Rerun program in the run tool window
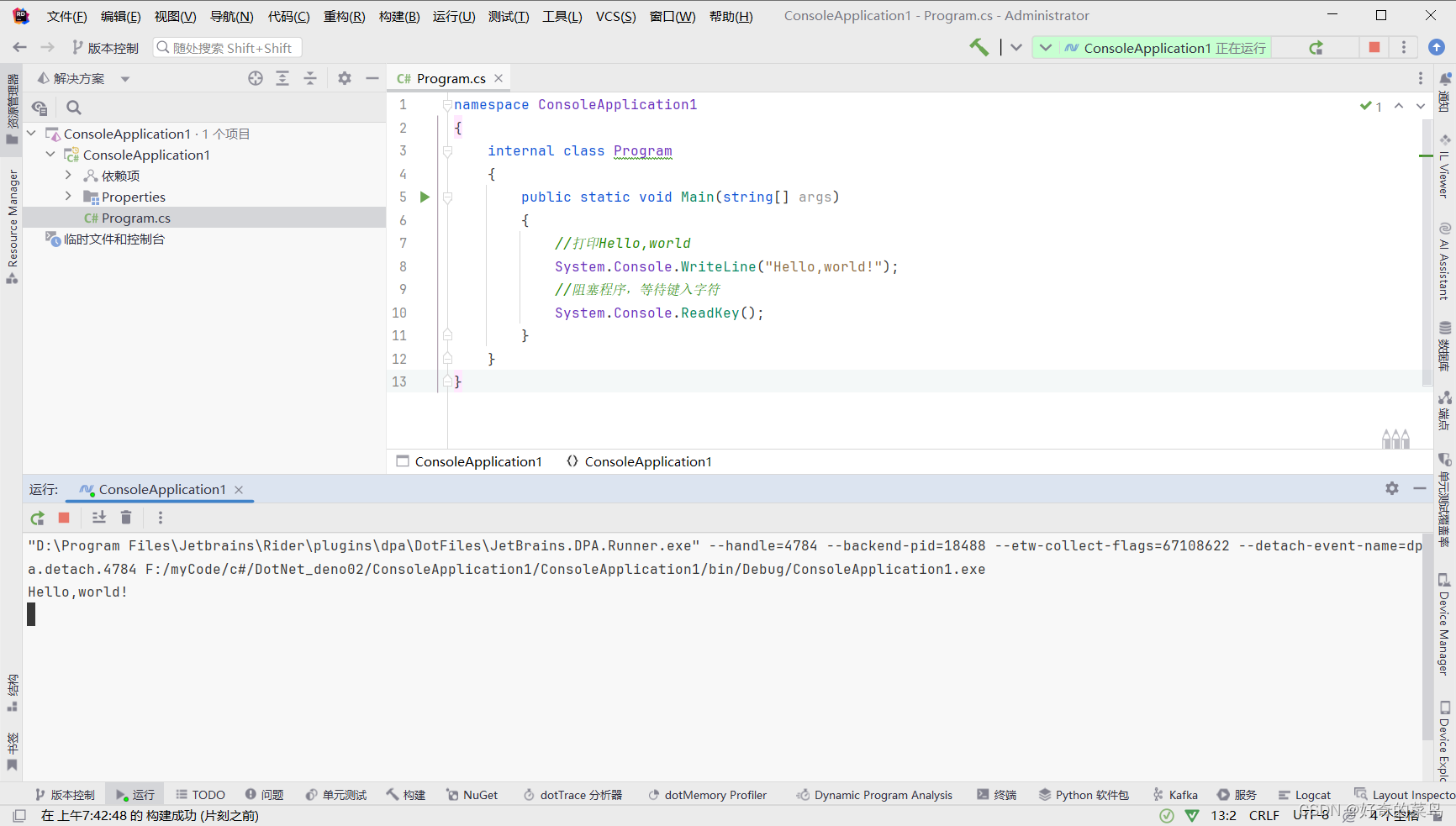The width and height of the screenshot is (1456, 826). tap(37, 518)
